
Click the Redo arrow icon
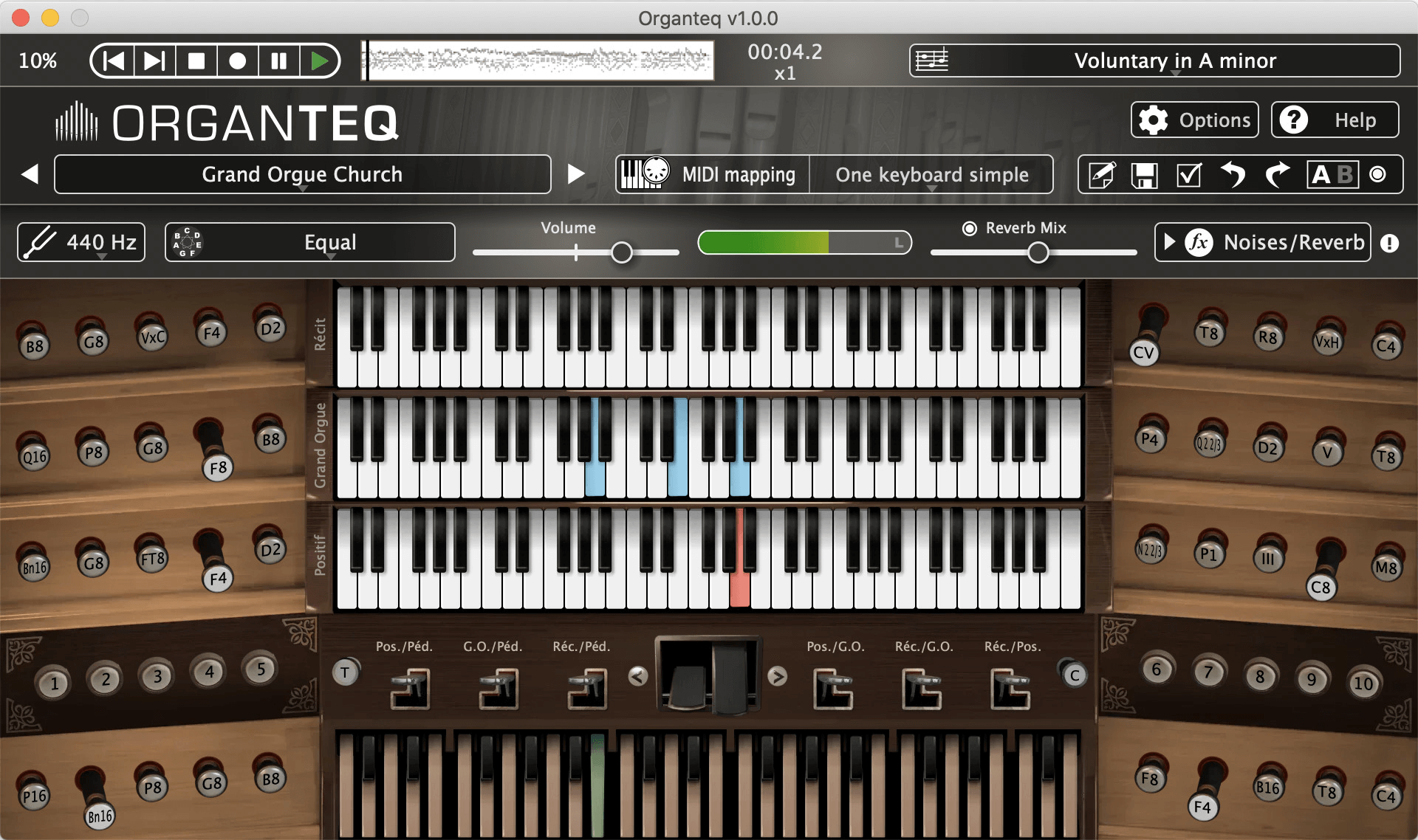pos(1277,175)
